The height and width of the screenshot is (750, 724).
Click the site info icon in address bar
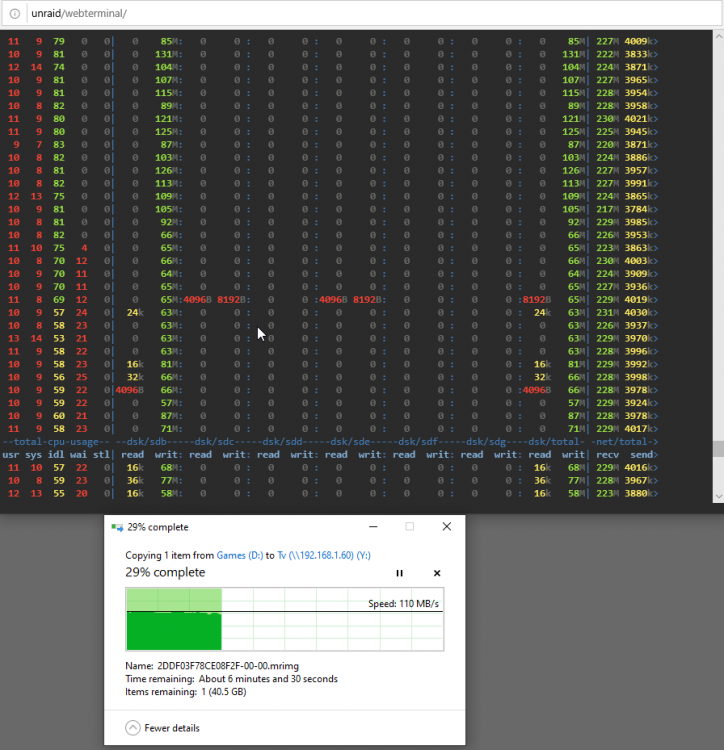tap(15, 13)
